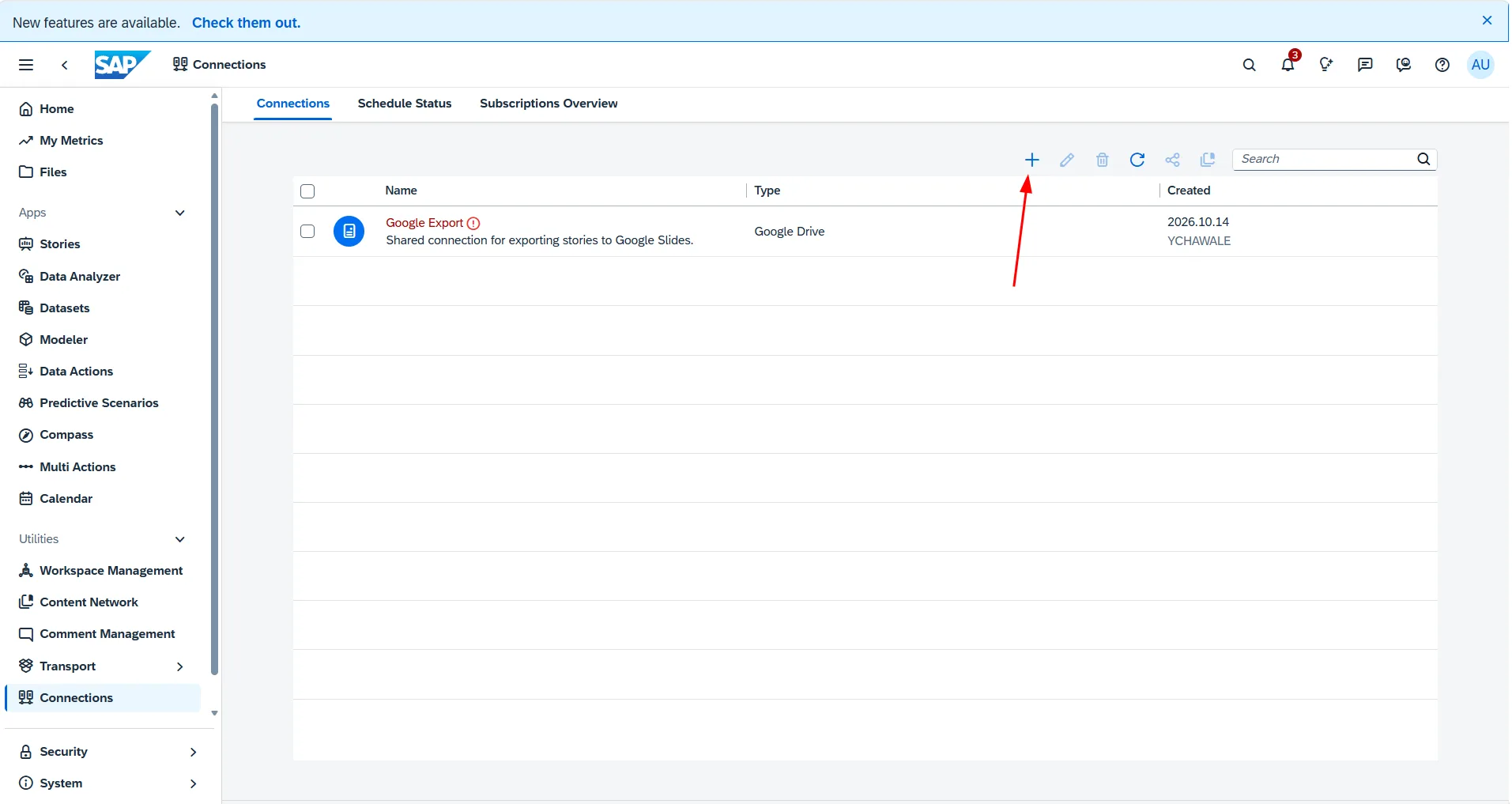This screenshot has height=804, width=1512.
Task: Open Stories in the sidebar
Action: (60, 244)
